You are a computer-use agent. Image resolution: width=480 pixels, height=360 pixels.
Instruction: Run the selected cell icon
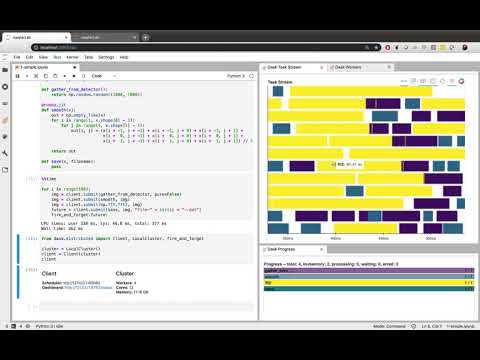coord(65,76)
